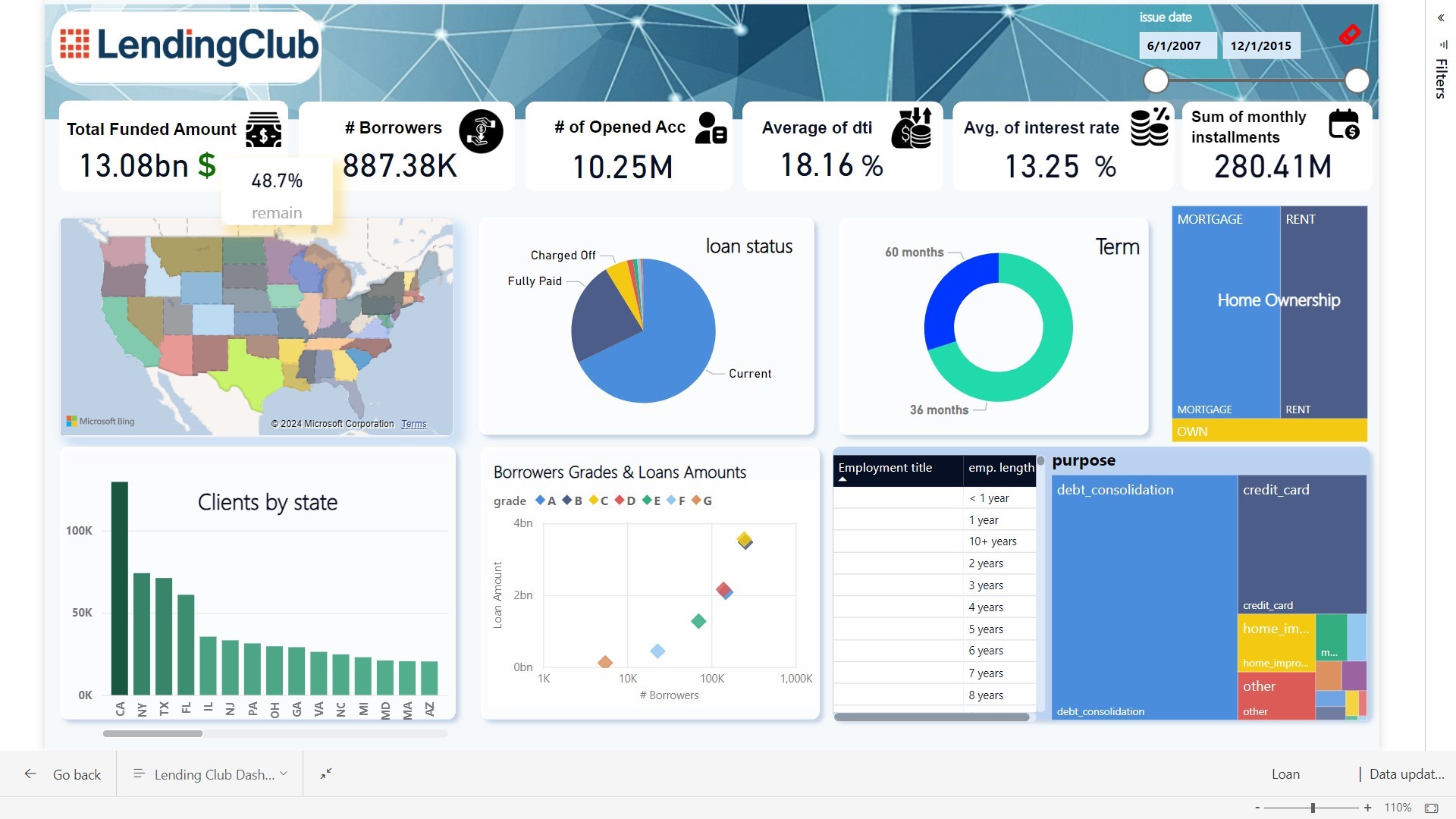Open the Bing map Terms link
1456x819 pixels.
[413, 424]
